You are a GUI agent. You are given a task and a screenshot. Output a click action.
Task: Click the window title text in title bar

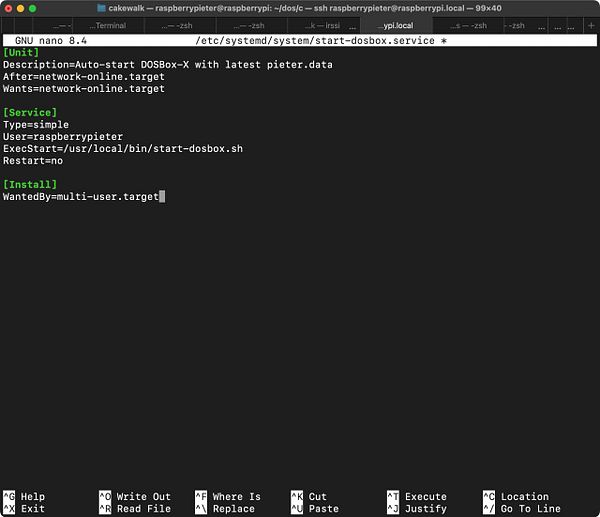[x=305, y=8]
